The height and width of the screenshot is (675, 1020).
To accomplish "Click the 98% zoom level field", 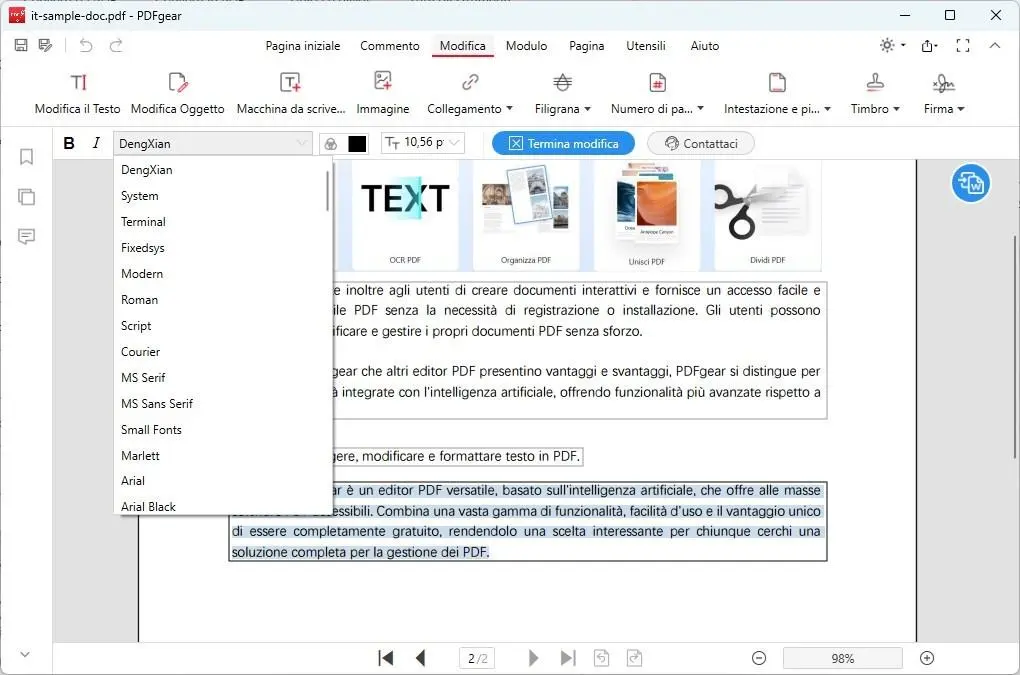I will 842,658.
